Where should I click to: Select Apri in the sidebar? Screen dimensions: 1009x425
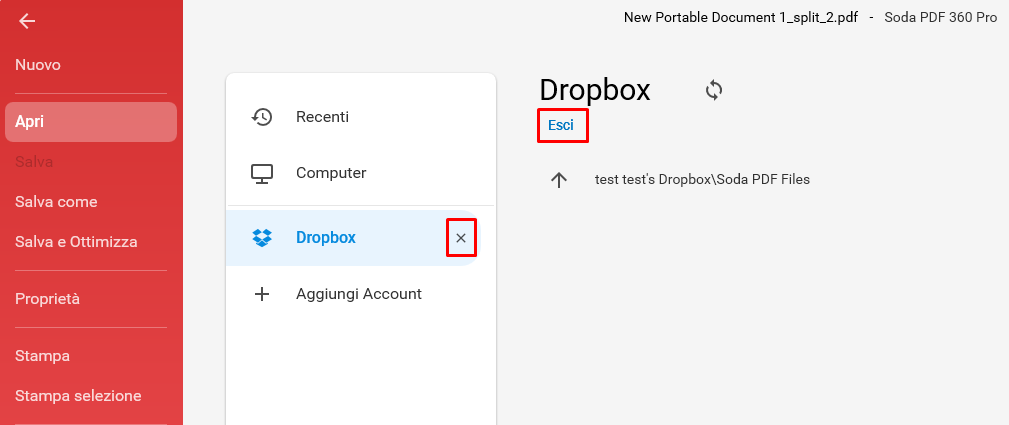(91, 122)
